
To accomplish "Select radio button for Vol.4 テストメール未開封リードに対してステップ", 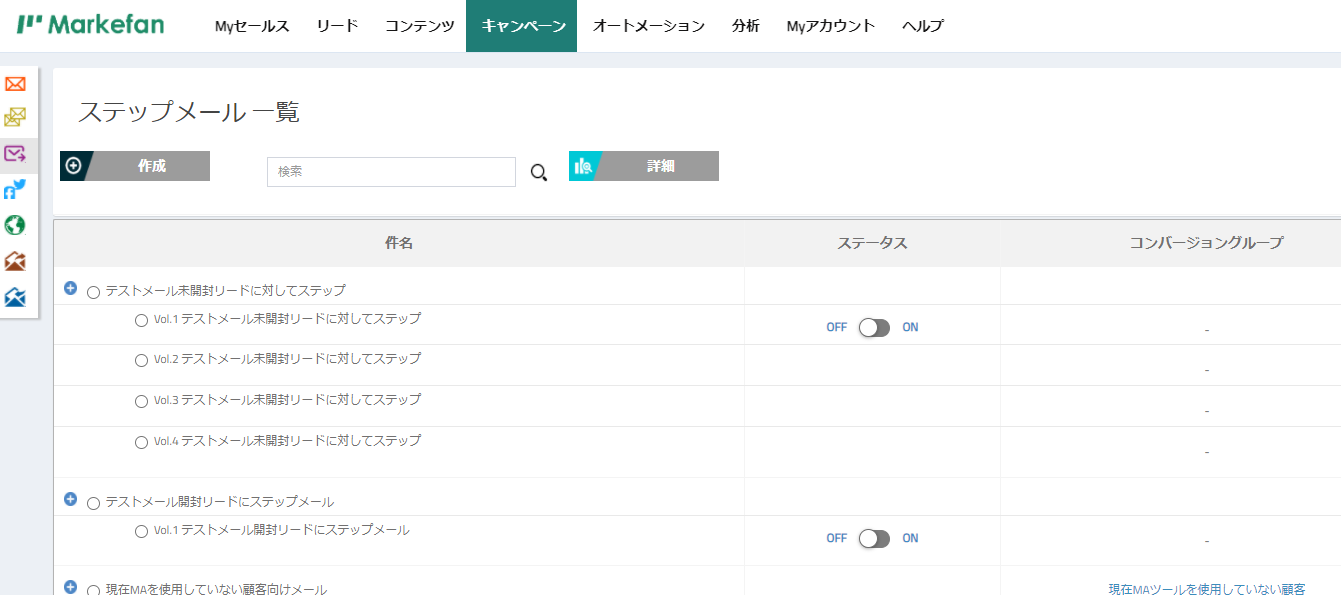I will coord(141,442).
